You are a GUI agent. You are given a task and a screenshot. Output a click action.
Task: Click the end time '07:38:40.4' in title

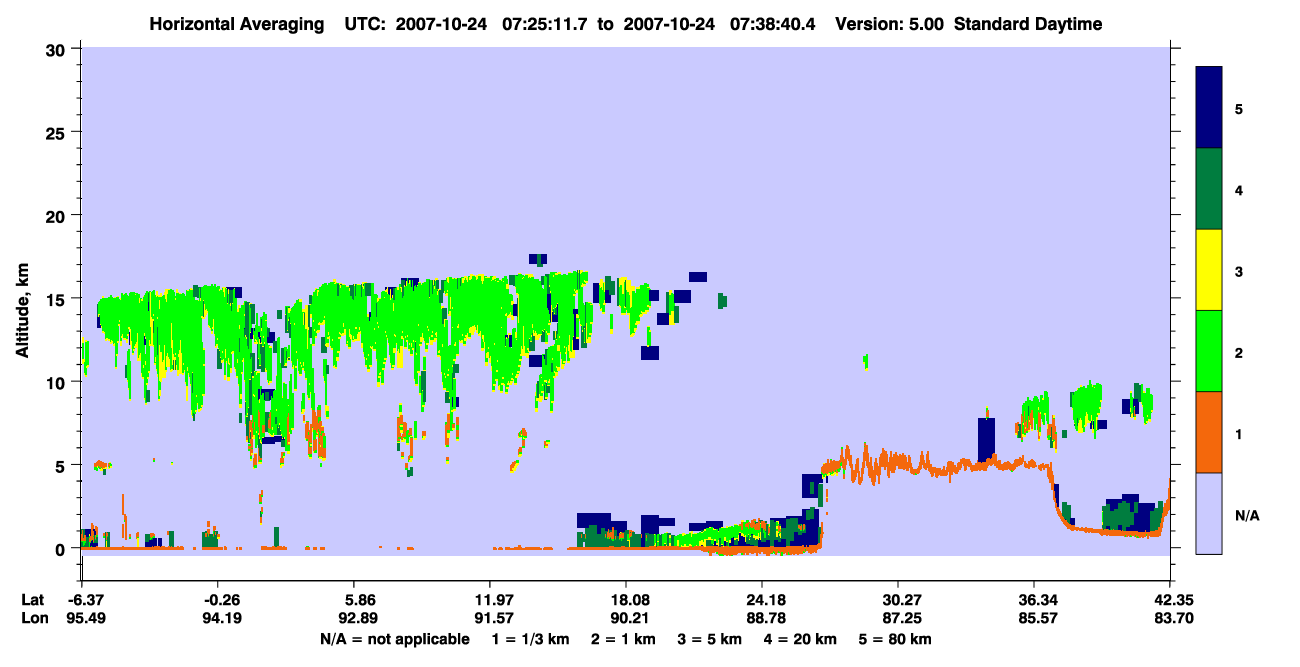pyautogui.click(x=775, y=24)
